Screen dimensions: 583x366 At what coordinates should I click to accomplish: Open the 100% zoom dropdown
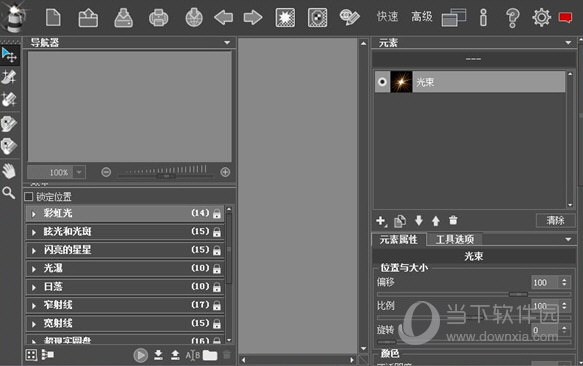point(79,172)
